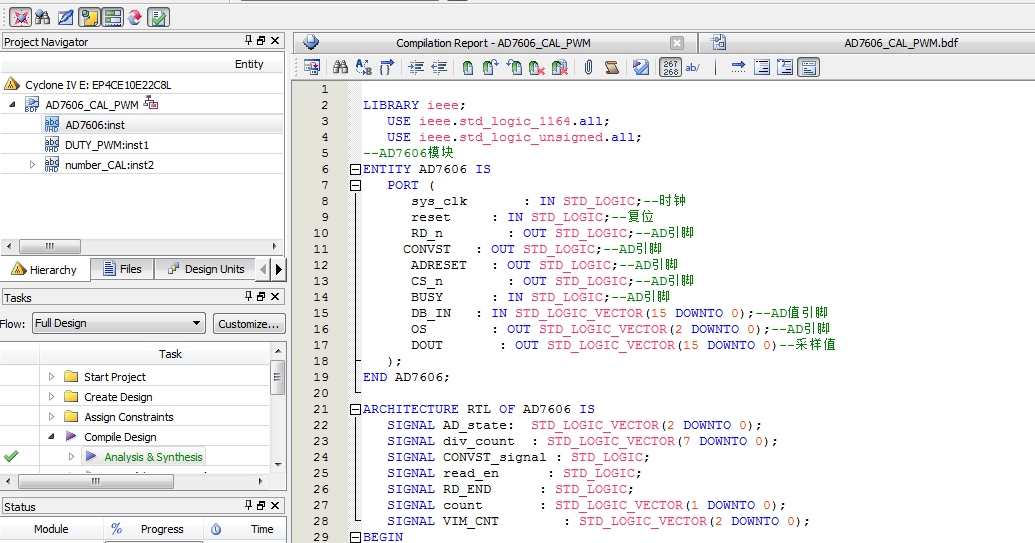Open the Flow dropdown showing Full Design
The image size is (1035, 543).
pos(118,323)
